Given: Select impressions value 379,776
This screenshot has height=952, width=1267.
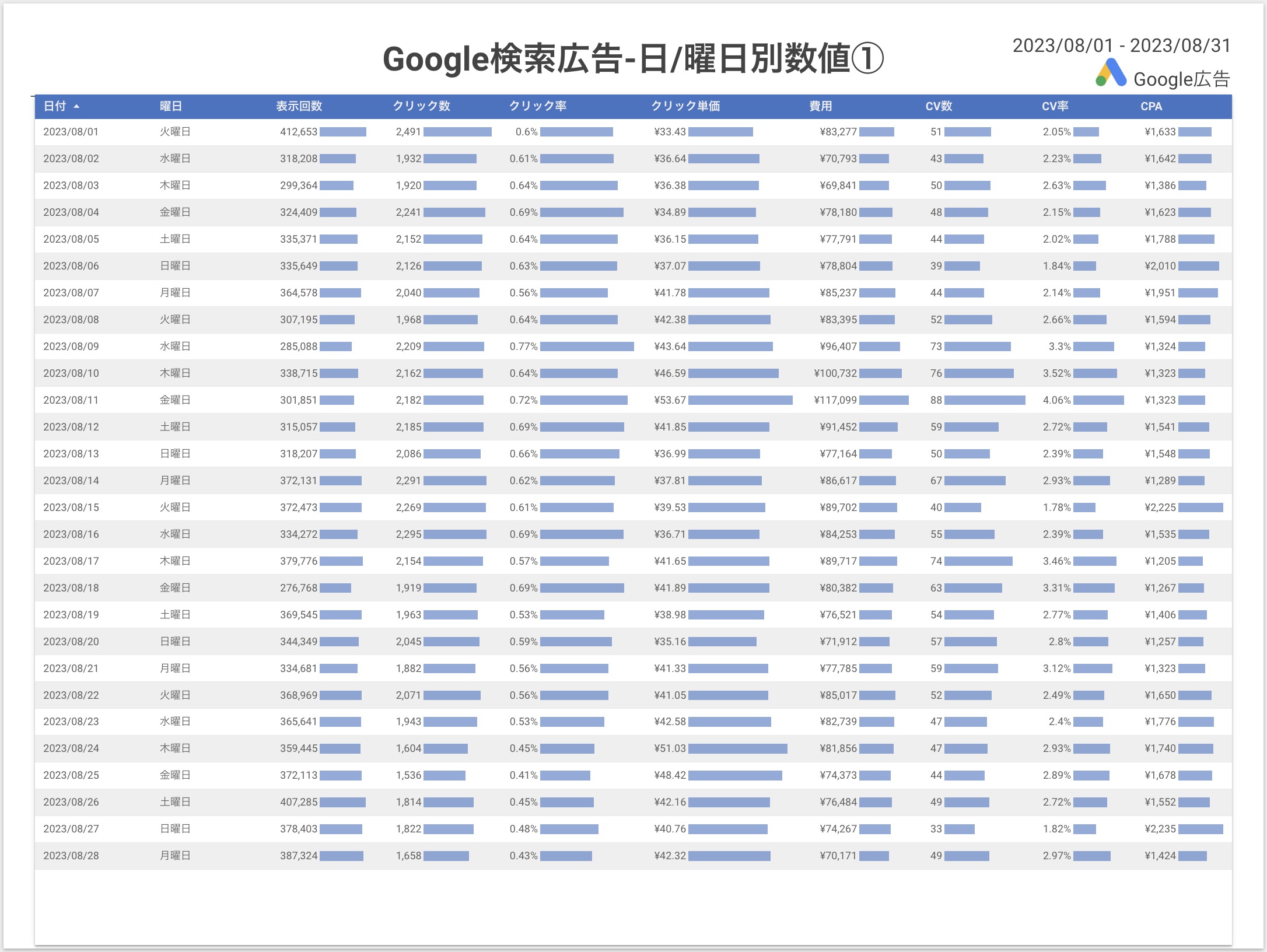Looking at the screenshot, I should [299, 561].
